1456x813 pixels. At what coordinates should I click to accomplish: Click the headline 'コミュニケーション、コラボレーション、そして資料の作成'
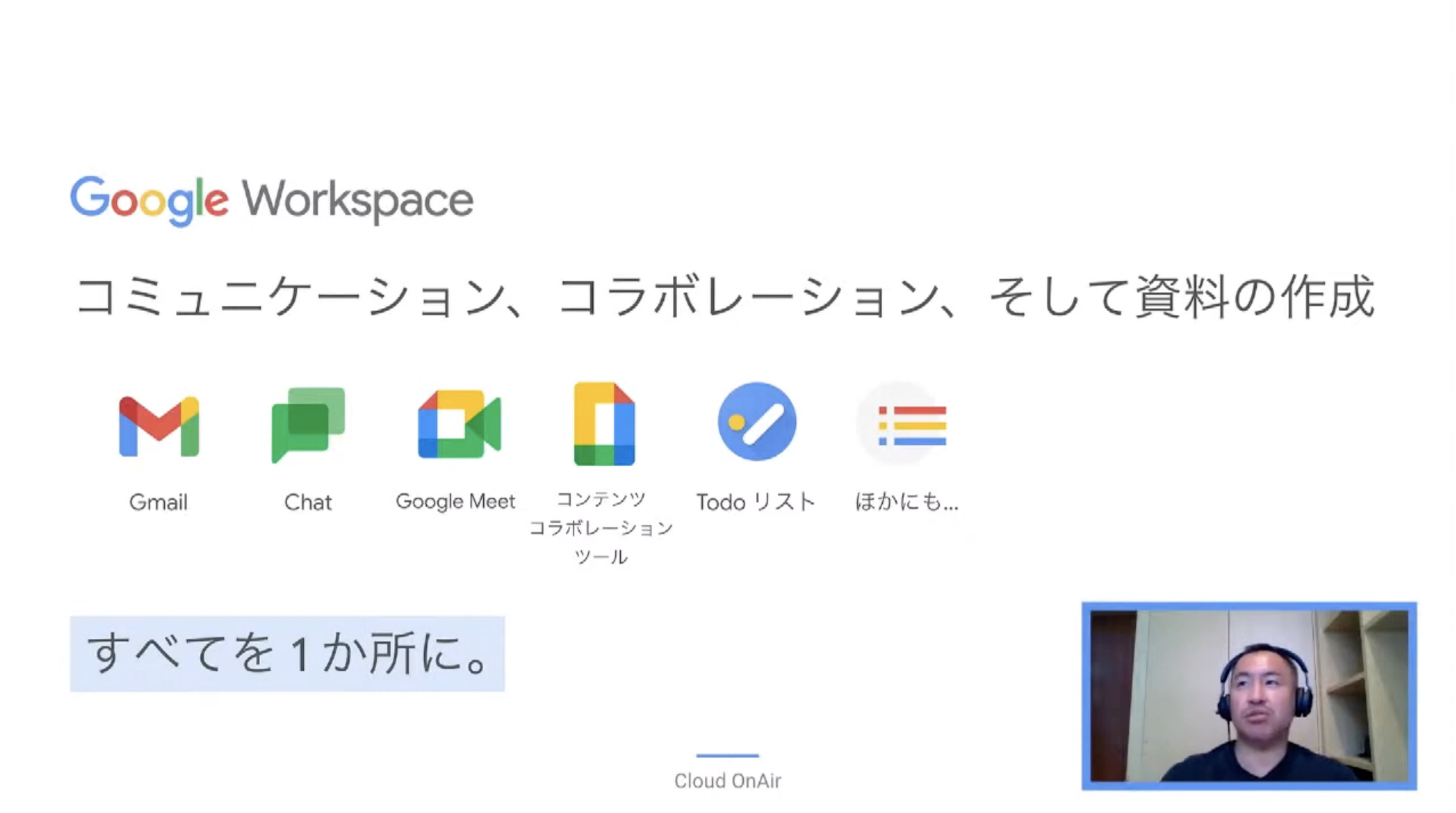(x=726, y=297)
